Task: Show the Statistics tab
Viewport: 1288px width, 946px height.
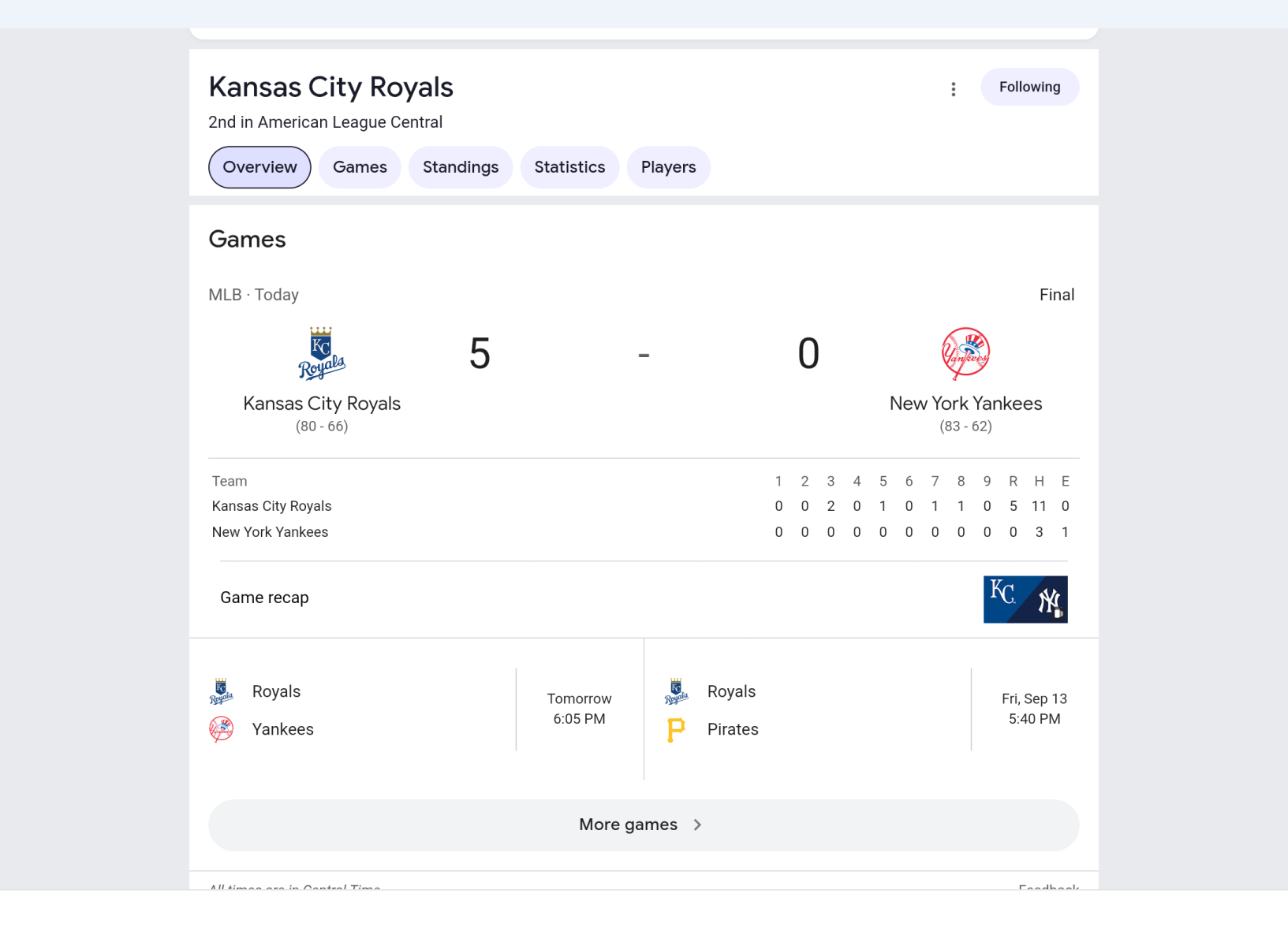Action: point(569,167)
